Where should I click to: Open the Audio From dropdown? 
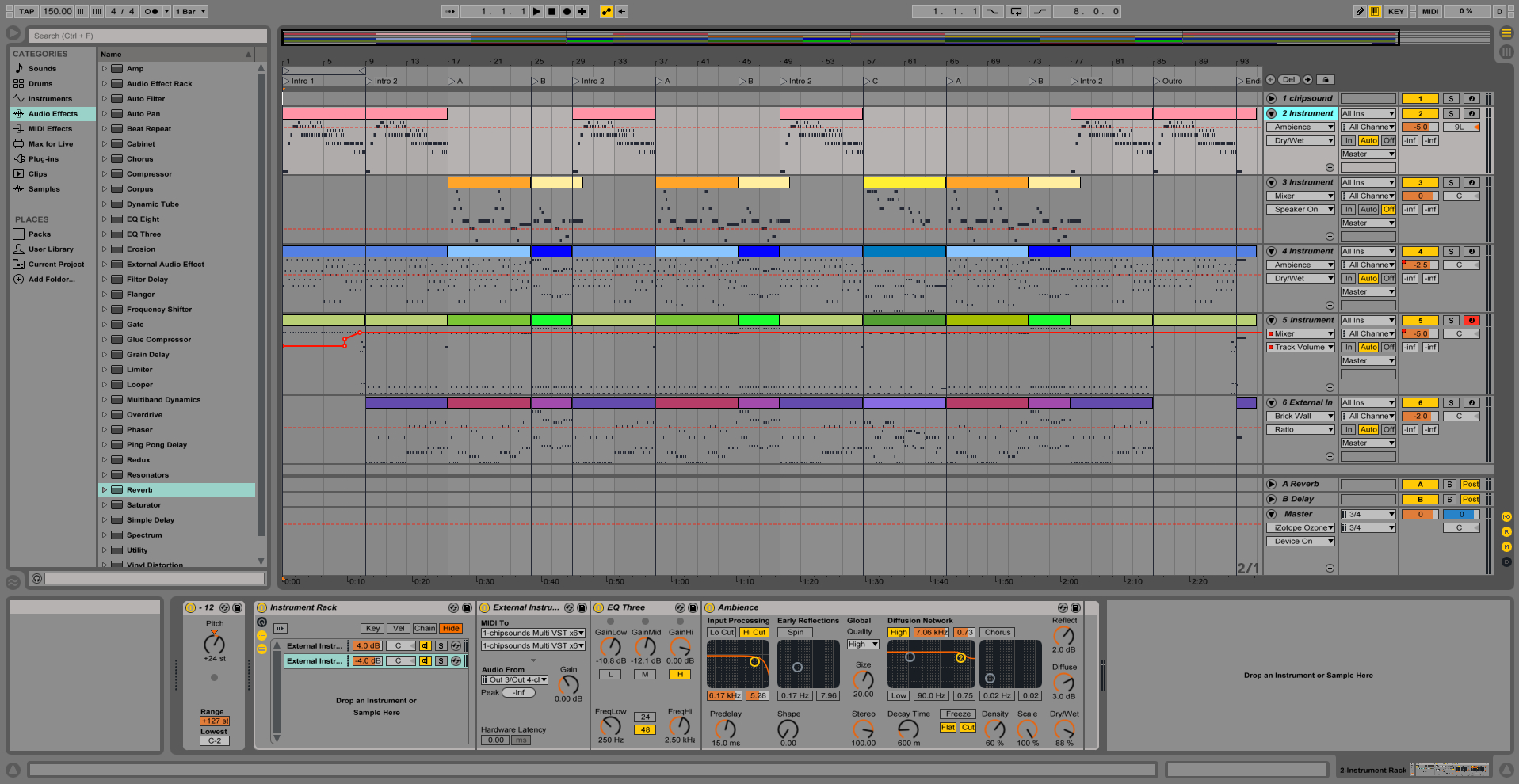(x=515, y=680)
